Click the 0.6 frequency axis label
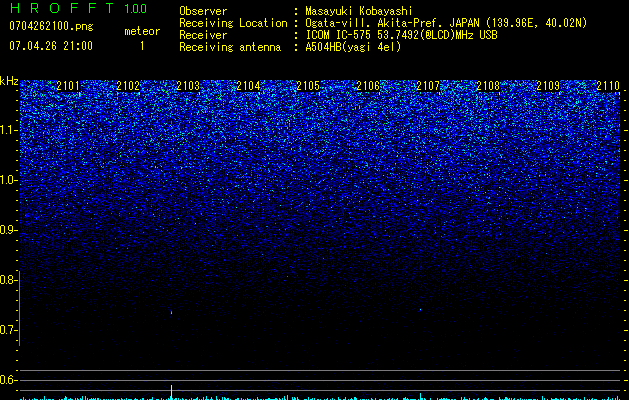 (x=9, y=380)
